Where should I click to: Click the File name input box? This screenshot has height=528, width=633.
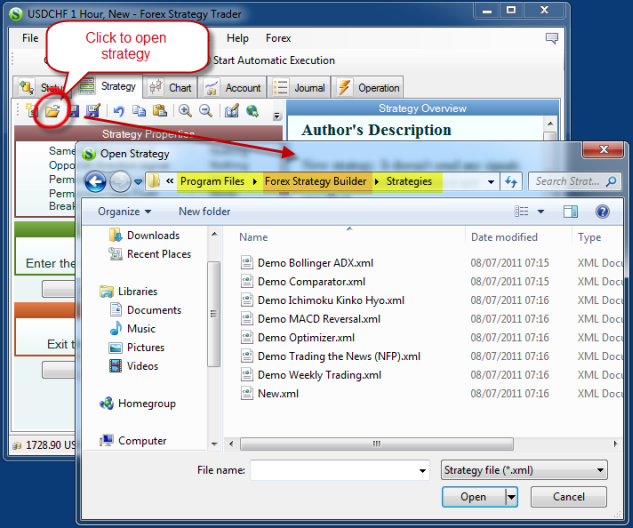point(339,470)
